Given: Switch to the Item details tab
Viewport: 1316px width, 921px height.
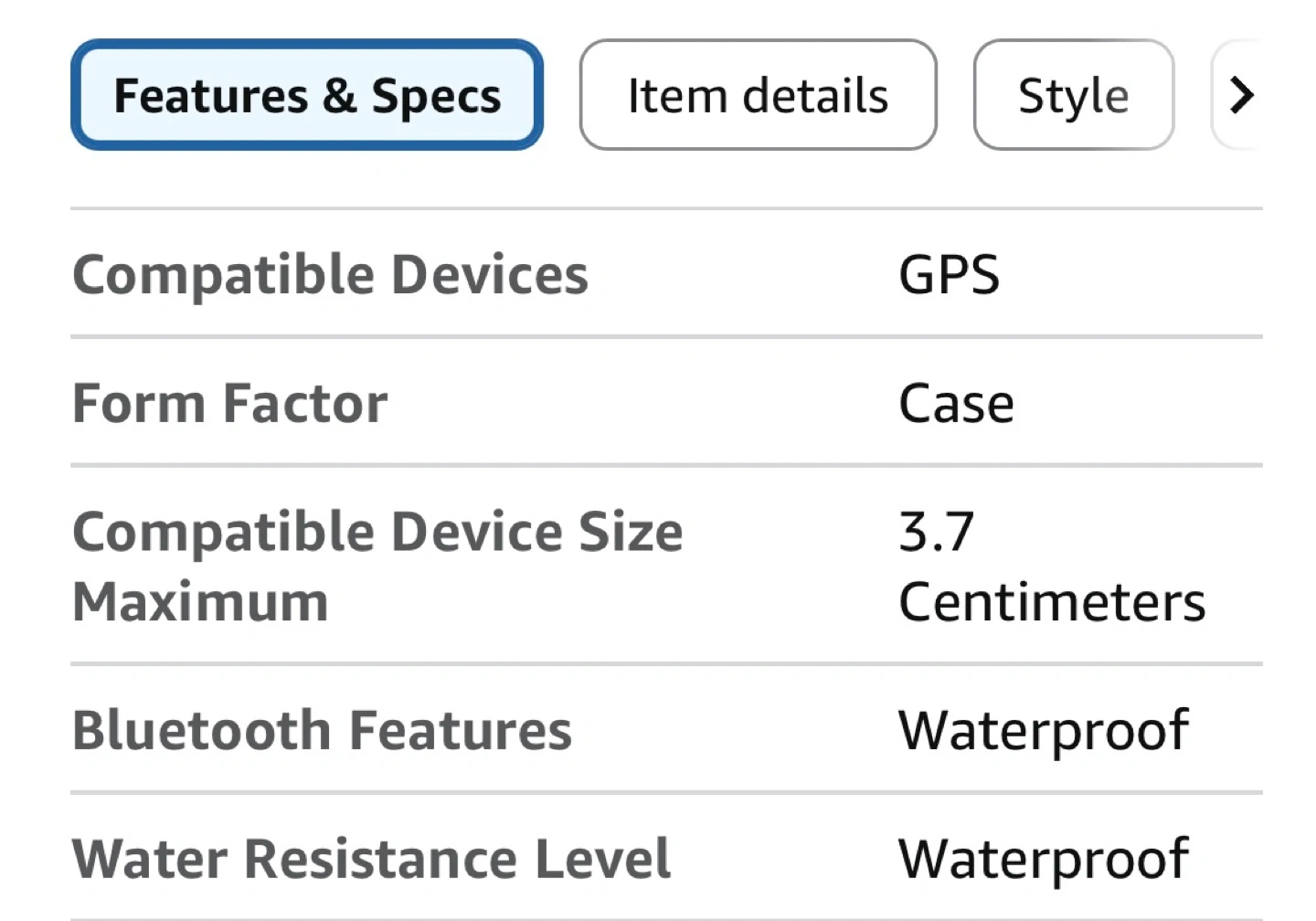Looking at the screenshot, I should (758, 95).
